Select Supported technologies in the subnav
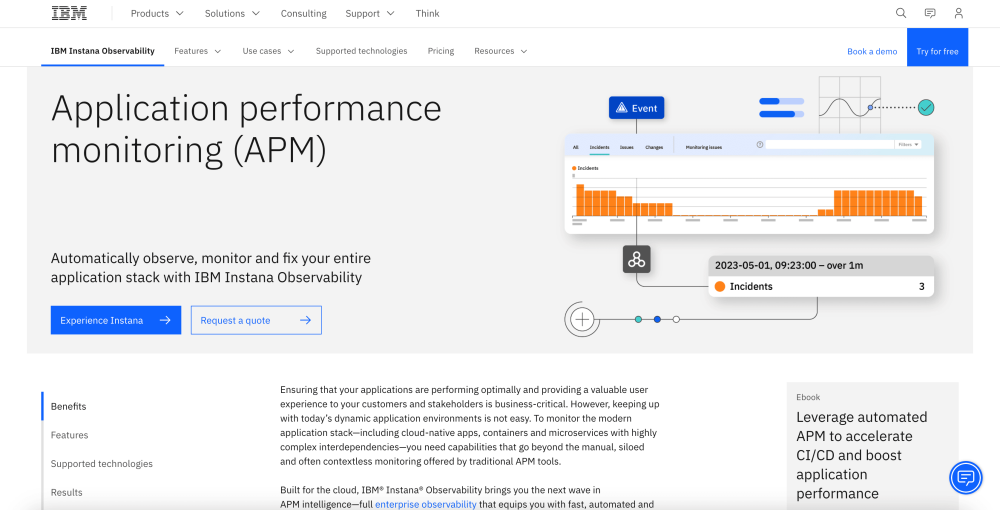 coord(361,51)
